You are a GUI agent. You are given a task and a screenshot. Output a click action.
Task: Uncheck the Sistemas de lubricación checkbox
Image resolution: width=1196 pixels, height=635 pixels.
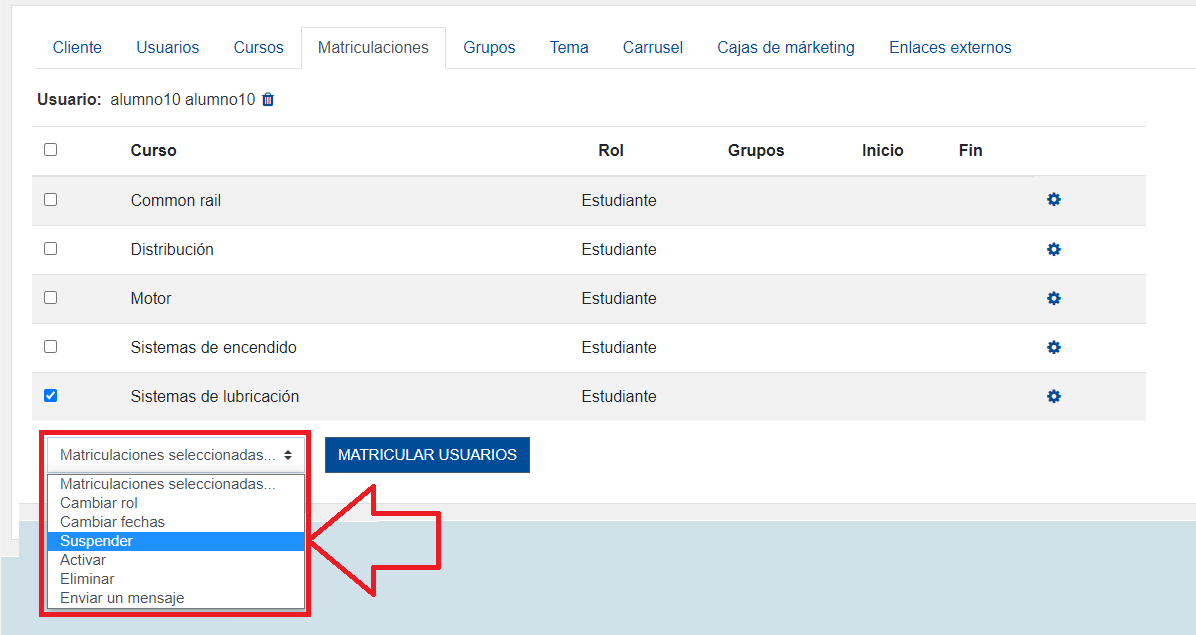click(51, 396)
